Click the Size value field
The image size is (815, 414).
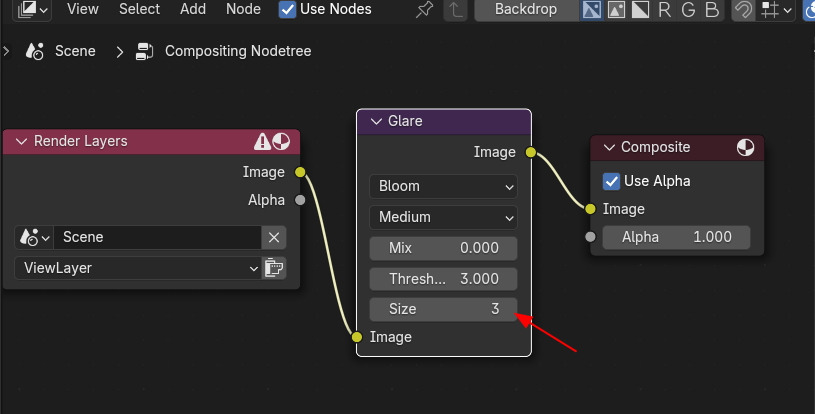(x=443, y=309)
